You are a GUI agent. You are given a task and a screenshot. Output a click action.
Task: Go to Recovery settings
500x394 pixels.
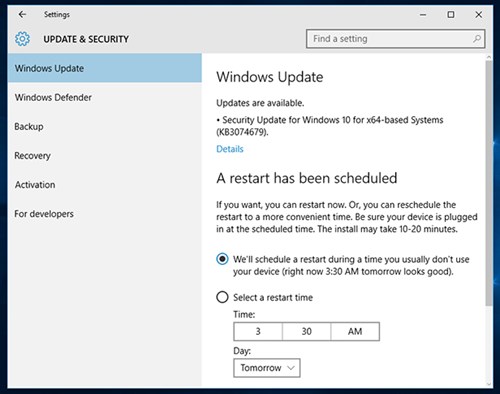105,156
